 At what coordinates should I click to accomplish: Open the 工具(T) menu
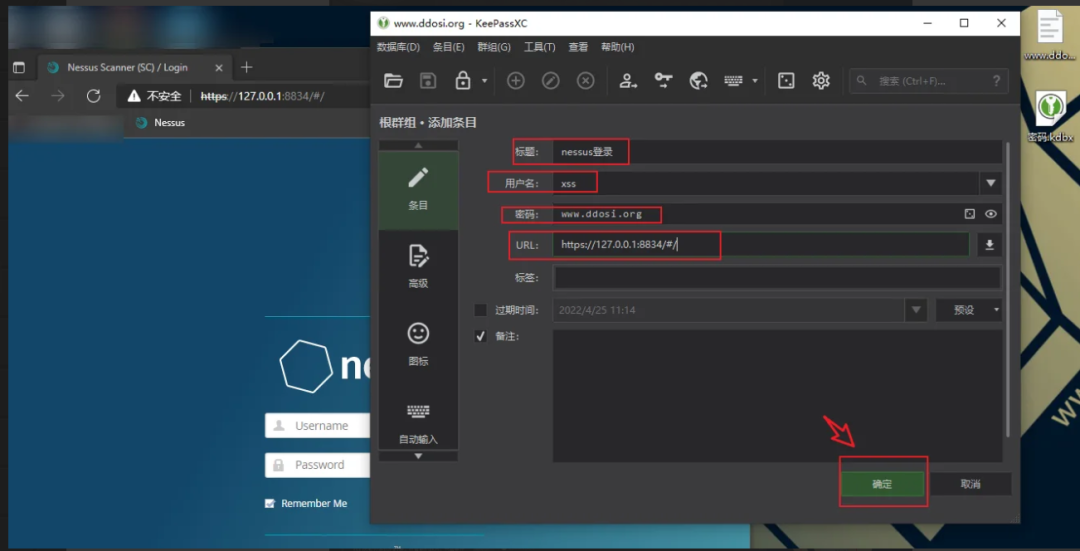pos(539,48)
